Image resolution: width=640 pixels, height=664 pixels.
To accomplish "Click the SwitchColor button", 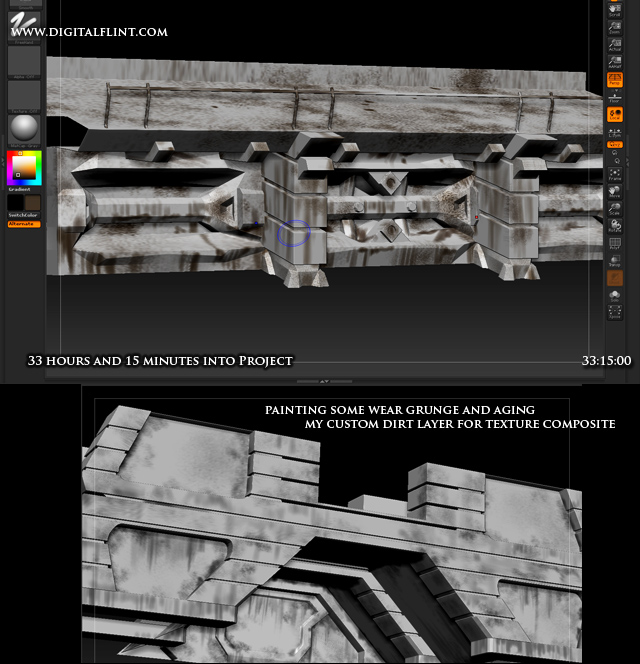I will [23, 214].
